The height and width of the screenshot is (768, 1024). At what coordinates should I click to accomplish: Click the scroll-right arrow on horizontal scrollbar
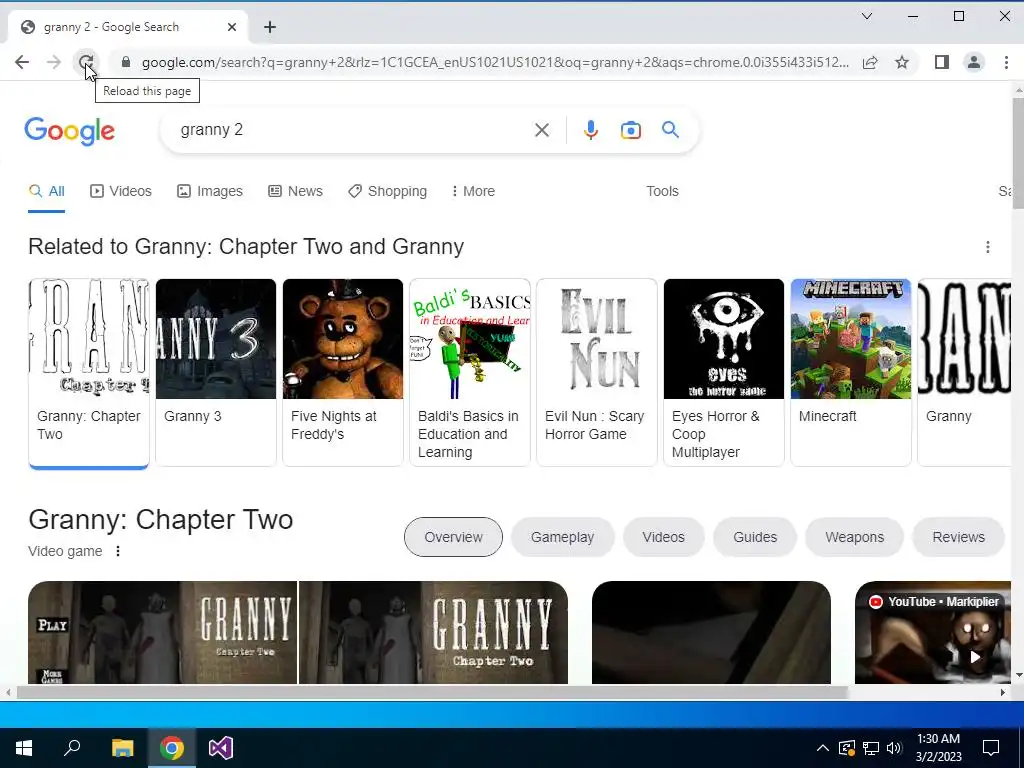click(1003, 692)
